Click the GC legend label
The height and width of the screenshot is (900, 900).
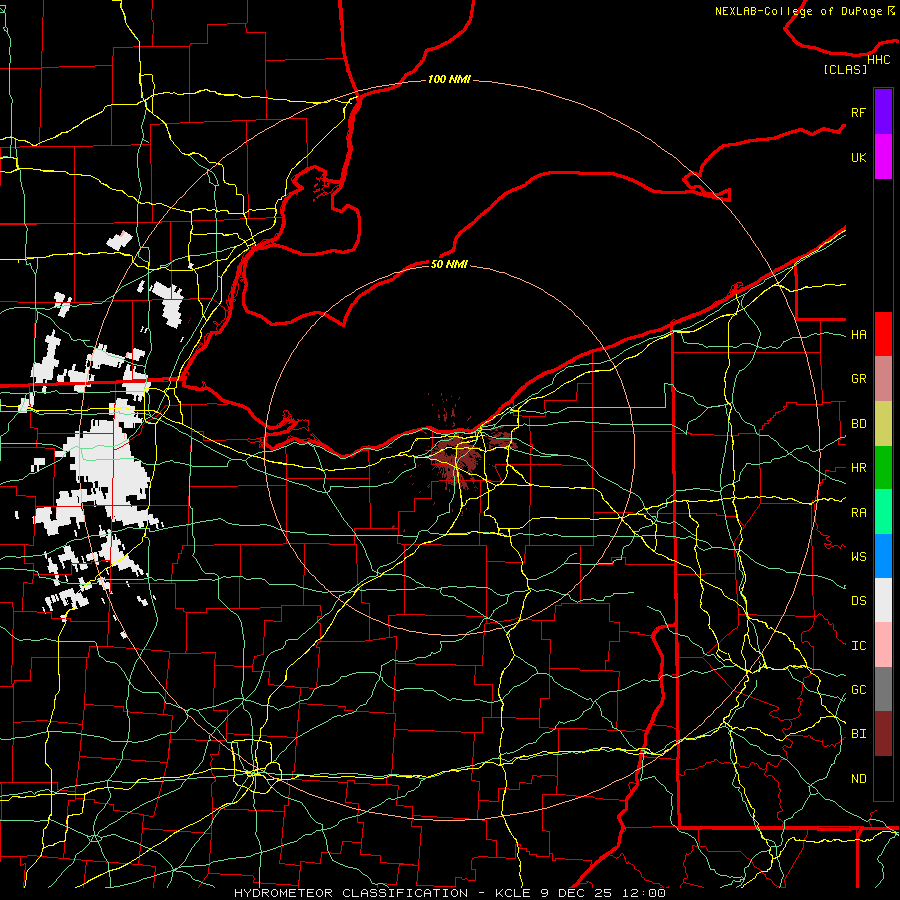[858, 690]
